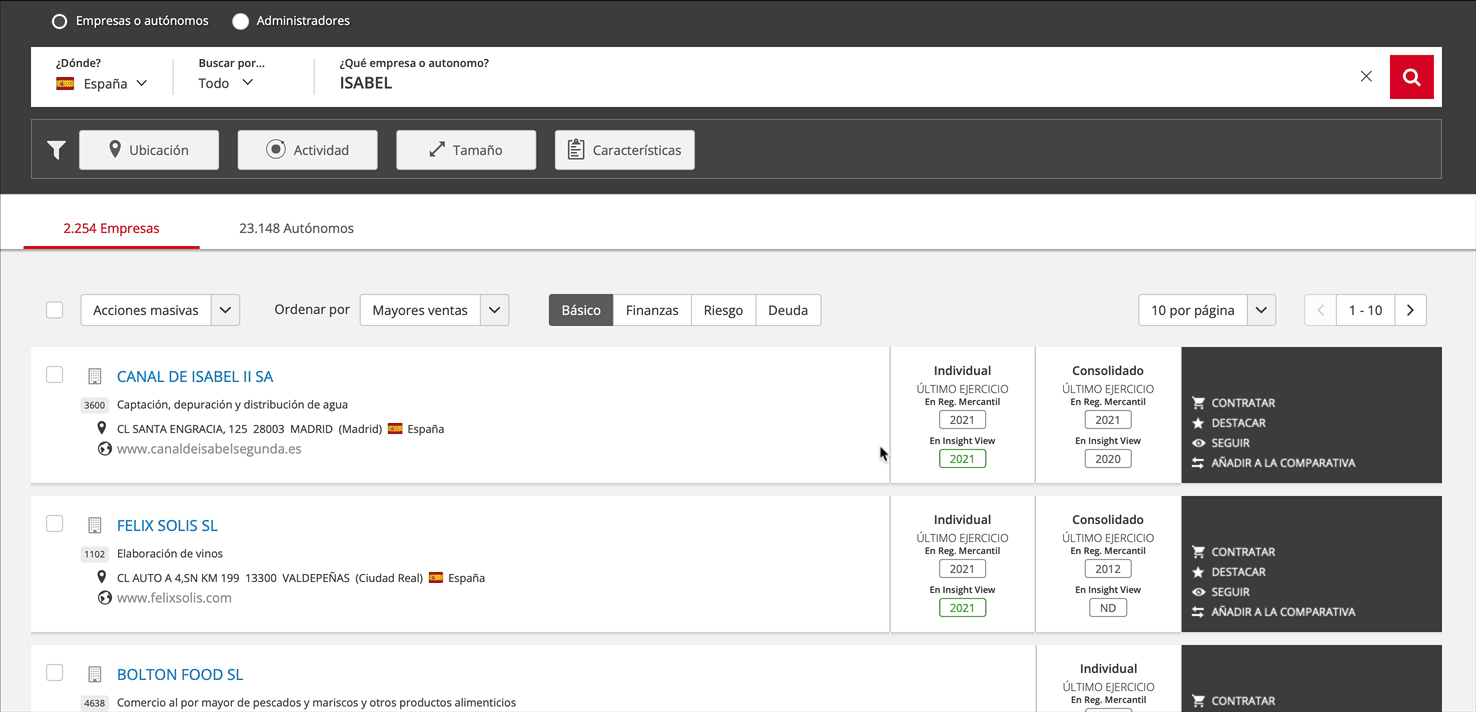1476x712 pixels.
Task: Click the red magnifier search icon
Action: point(1411,76)
